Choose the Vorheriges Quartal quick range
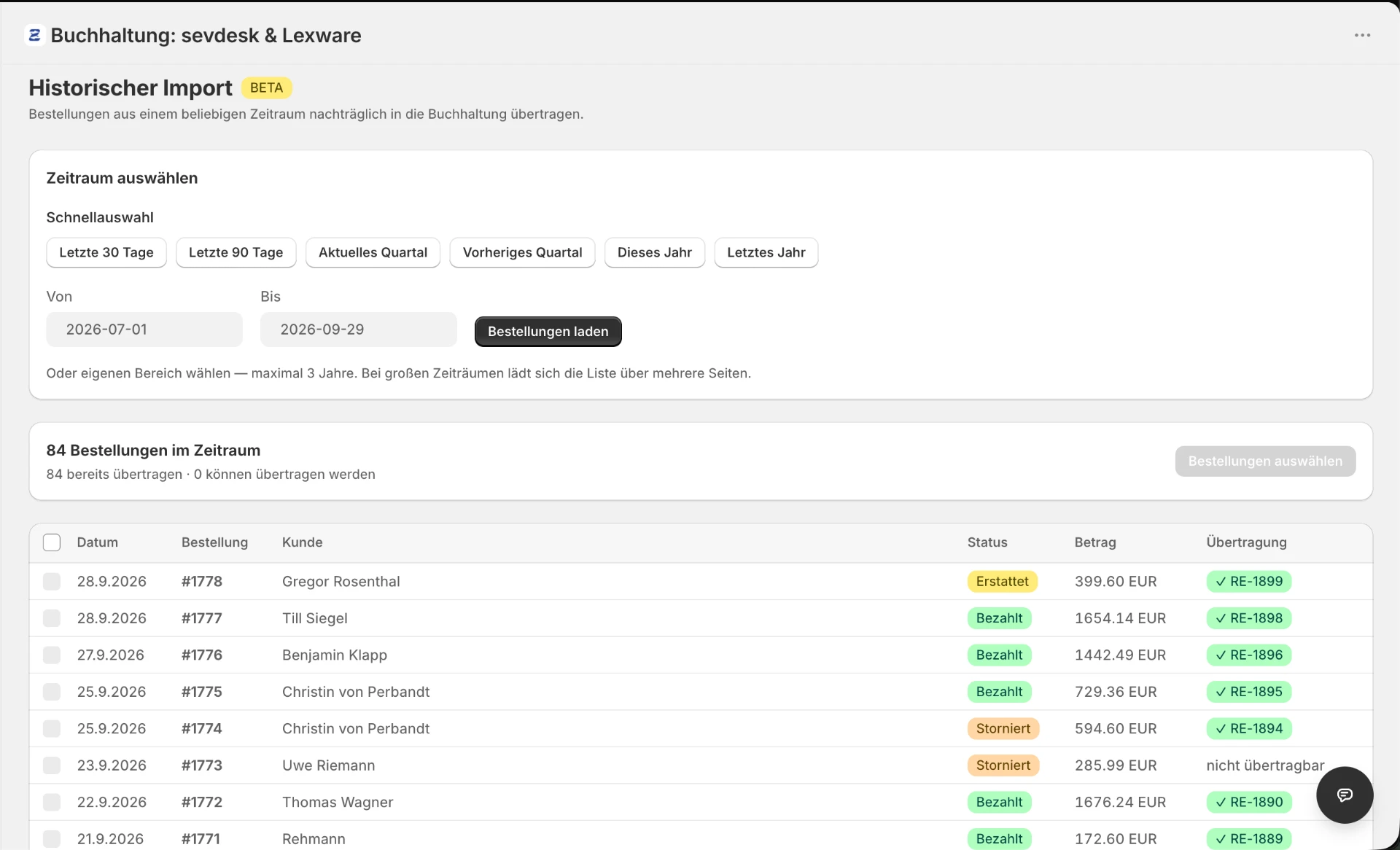1400x850 pixels. [522, 252]
